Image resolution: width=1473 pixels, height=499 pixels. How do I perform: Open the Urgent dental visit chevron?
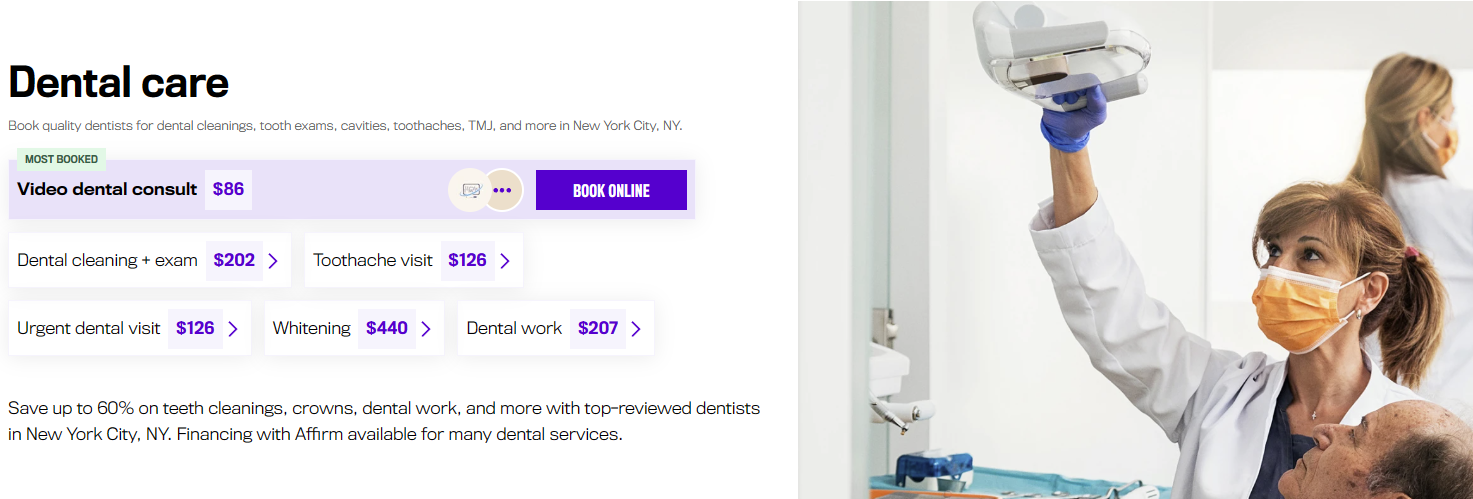pos(233,329)
